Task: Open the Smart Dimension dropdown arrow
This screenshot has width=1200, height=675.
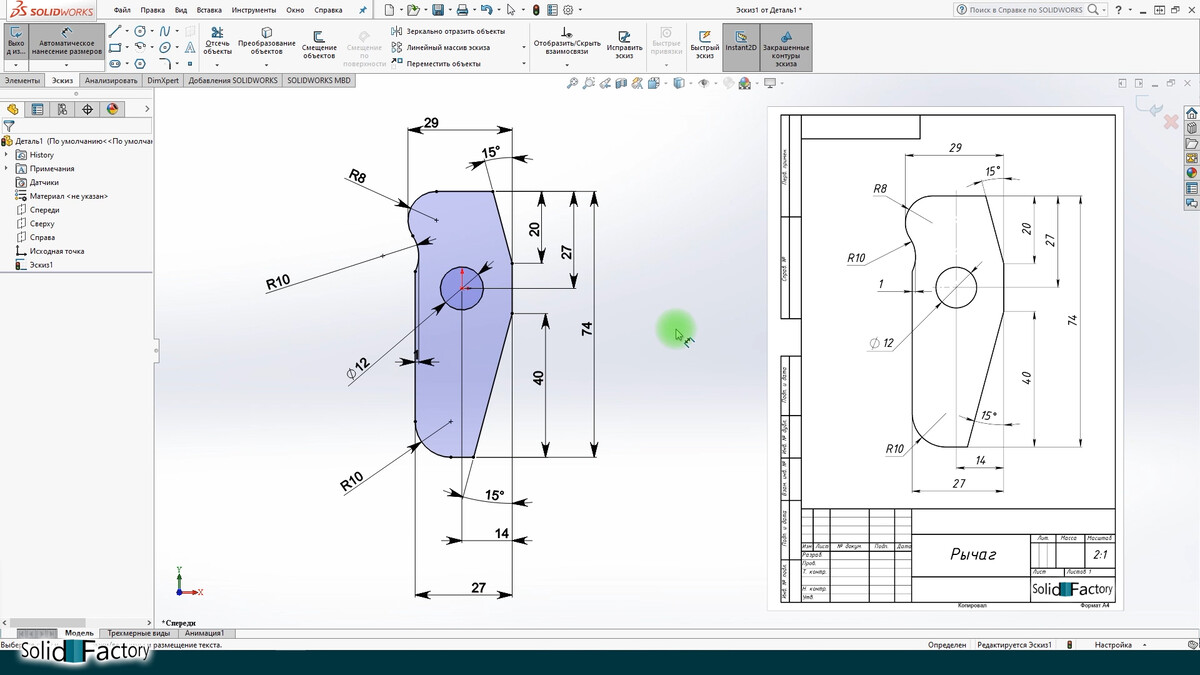Action: tap(66, 65)
